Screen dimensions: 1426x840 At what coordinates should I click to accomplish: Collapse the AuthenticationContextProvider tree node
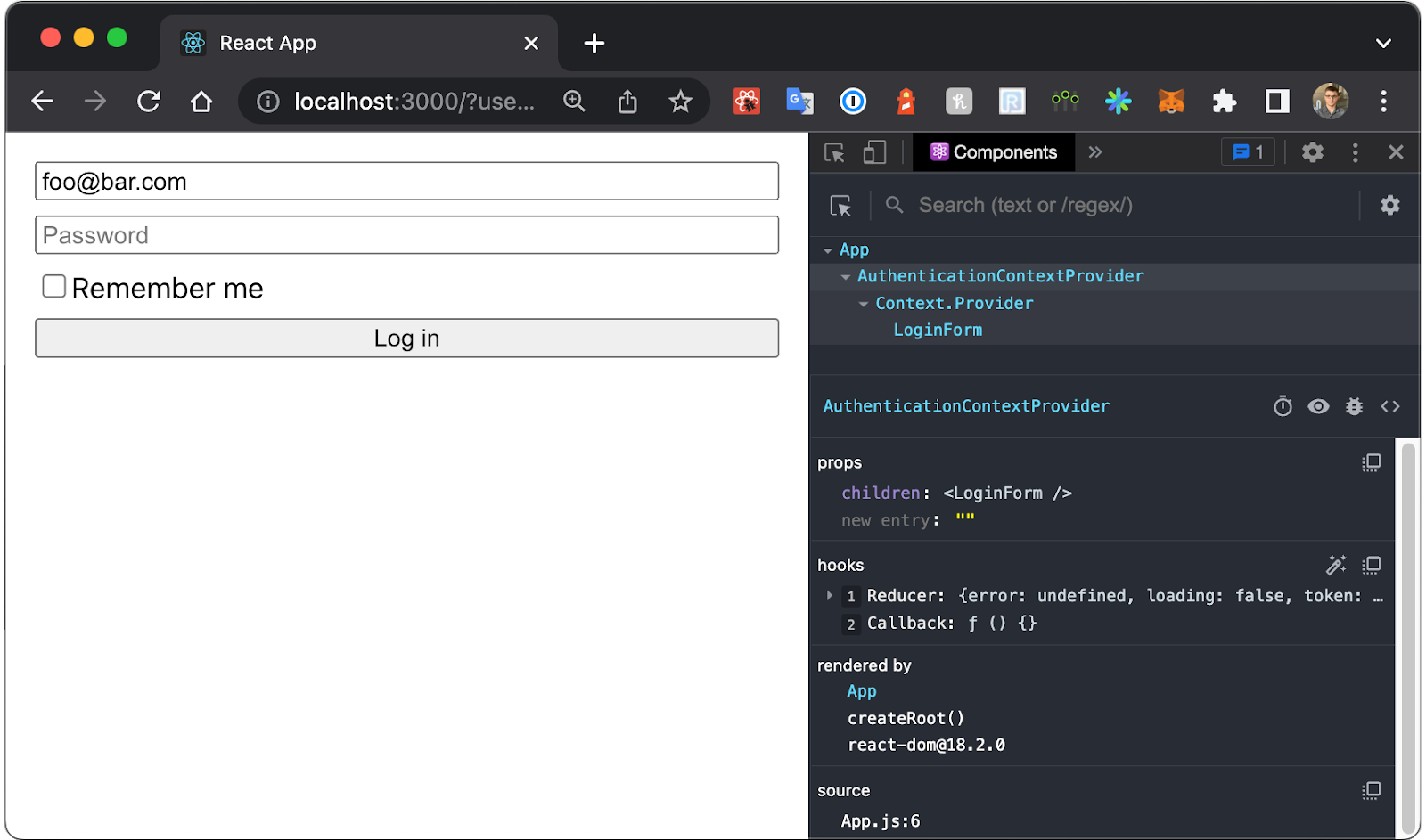pyautogui.click(x=845, y=276)
